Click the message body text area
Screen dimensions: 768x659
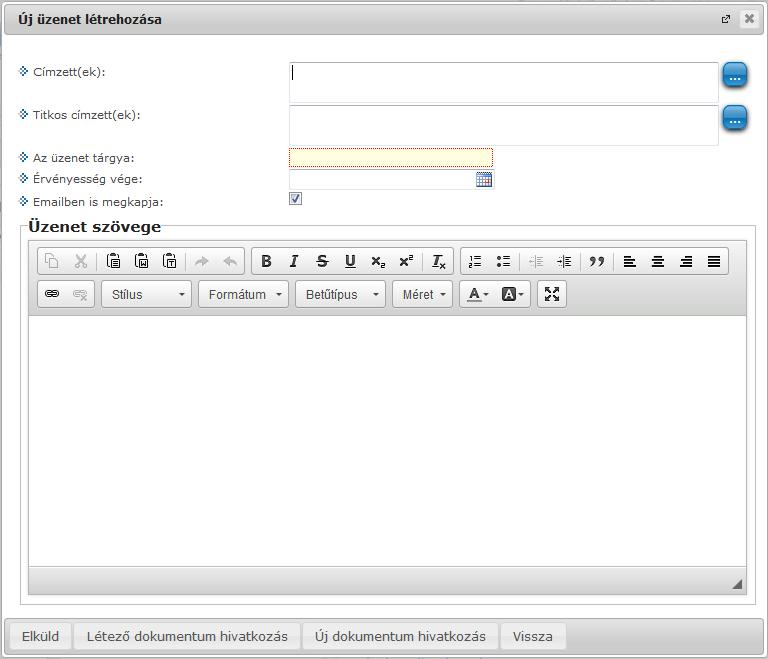(387, 441)
